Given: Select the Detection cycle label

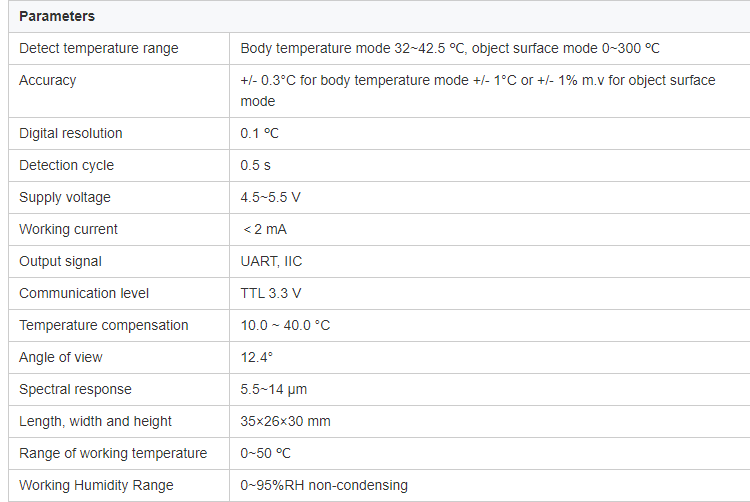Looking at the screenshot, I should pos(66,165).
